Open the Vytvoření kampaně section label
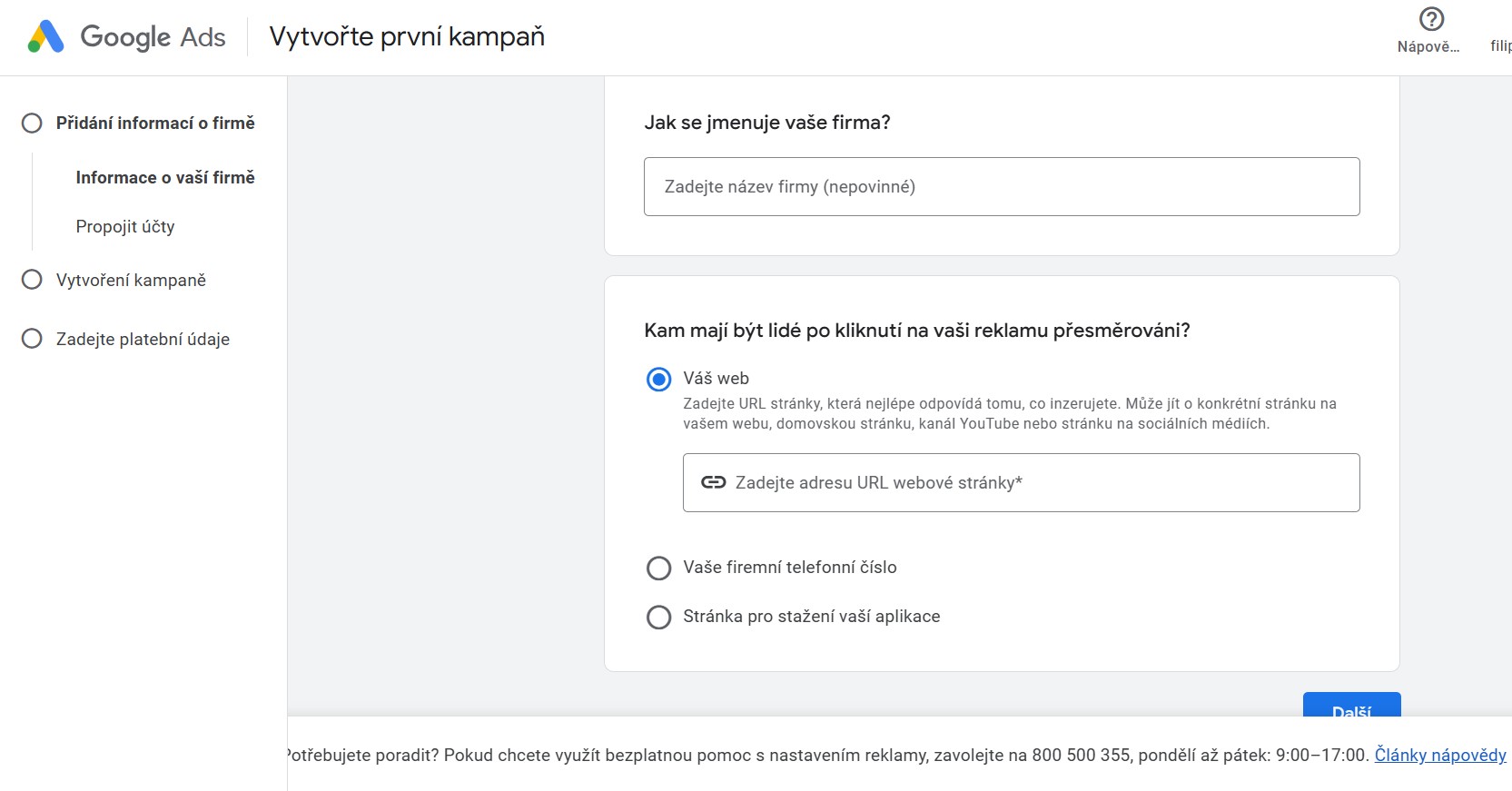 [x=131, y=280]
